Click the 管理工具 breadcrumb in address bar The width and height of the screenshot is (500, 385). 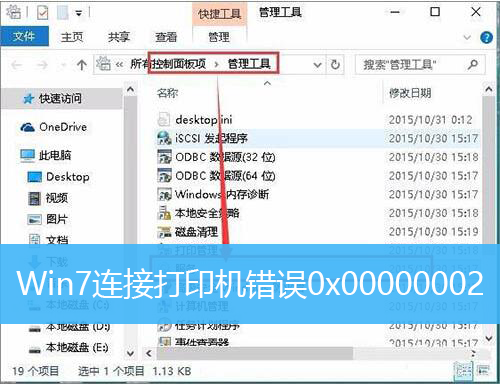(x=249, y=64)
